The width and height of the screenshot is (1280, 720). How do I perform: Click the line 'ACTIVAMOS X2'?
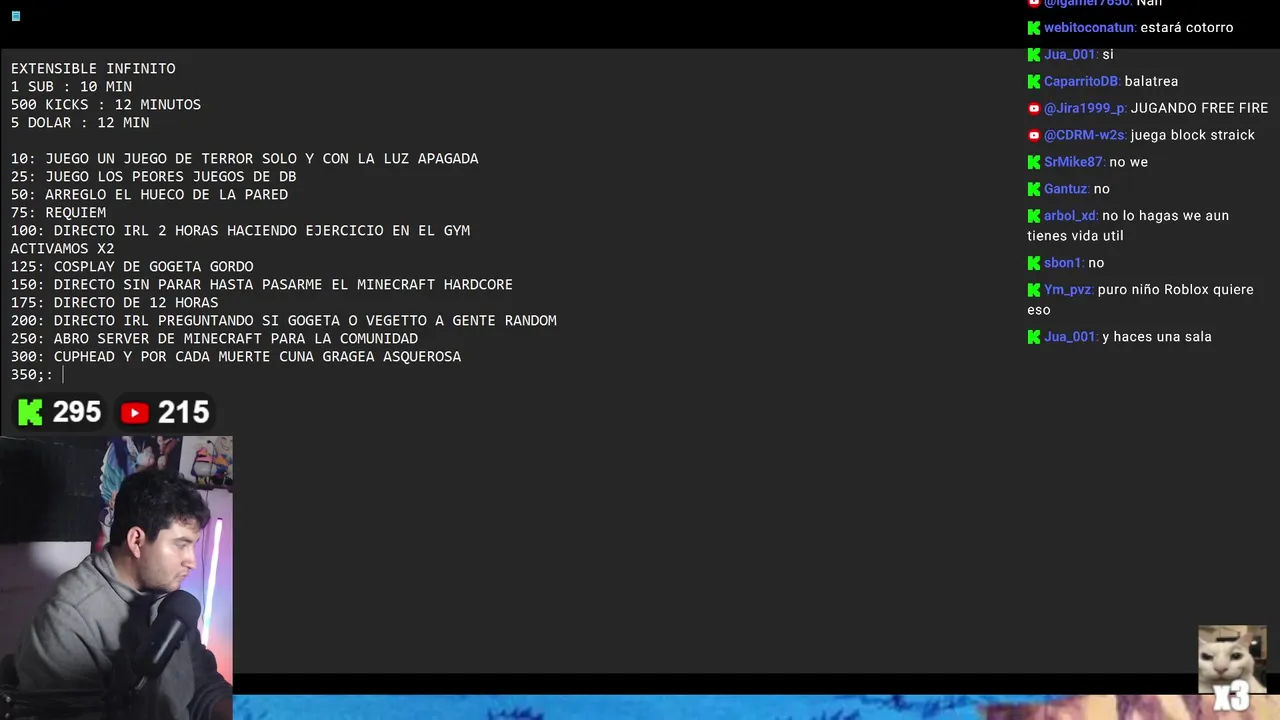(63, 249)
